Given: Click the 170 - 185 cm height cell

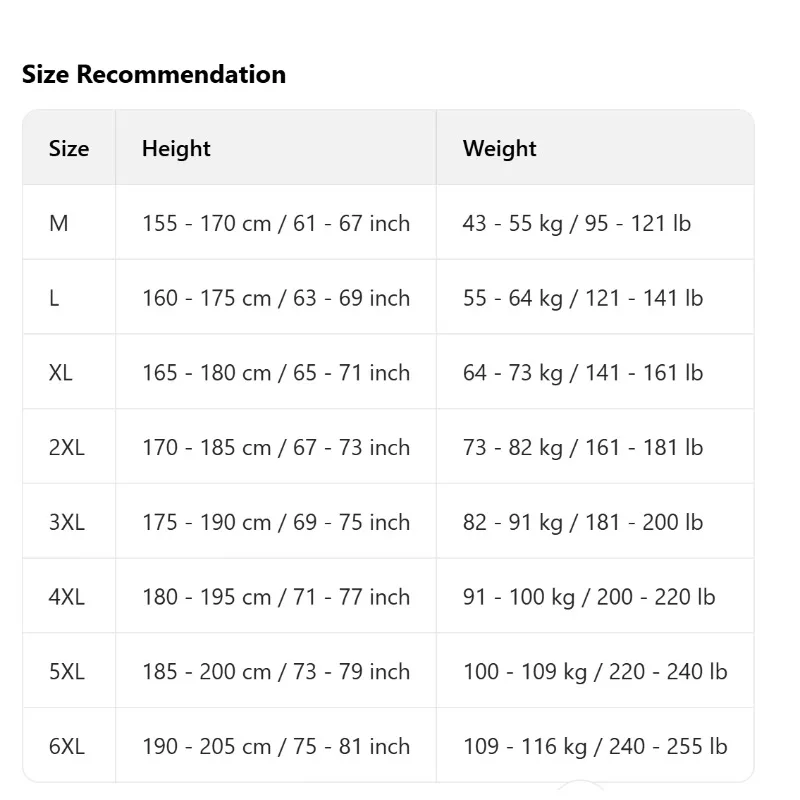Looking at the screenshot, I should pyautogui.click(x=276, y=447).
